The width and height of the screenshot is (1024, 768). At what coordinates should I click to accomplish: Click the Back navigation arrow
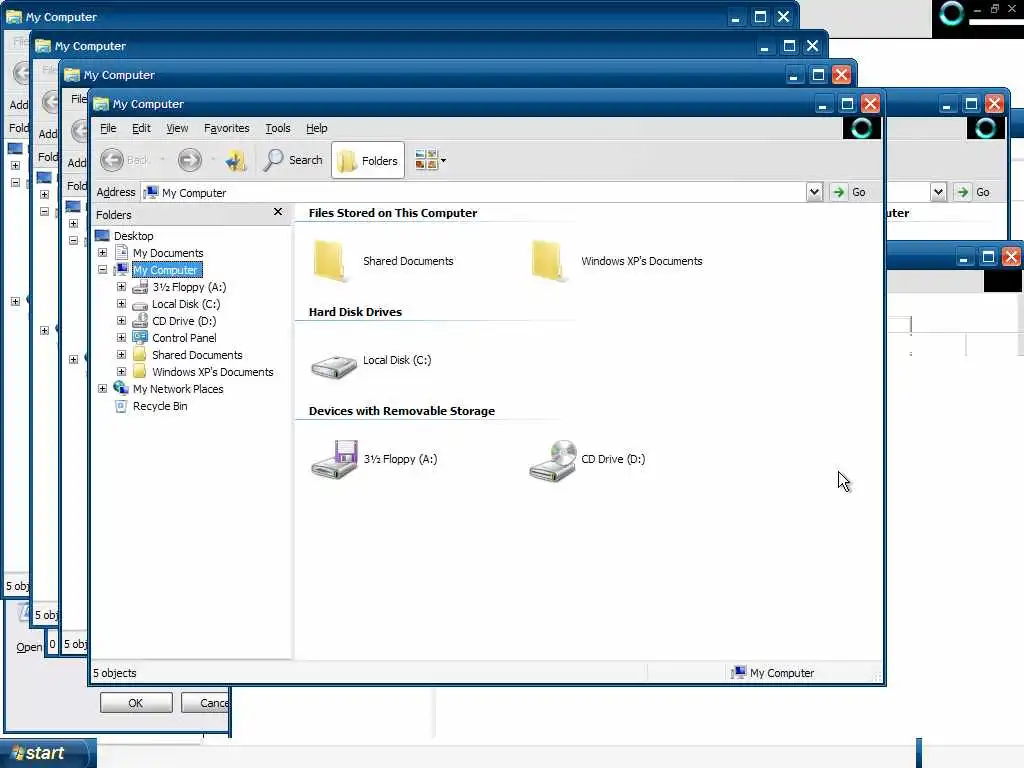(112, 160)
